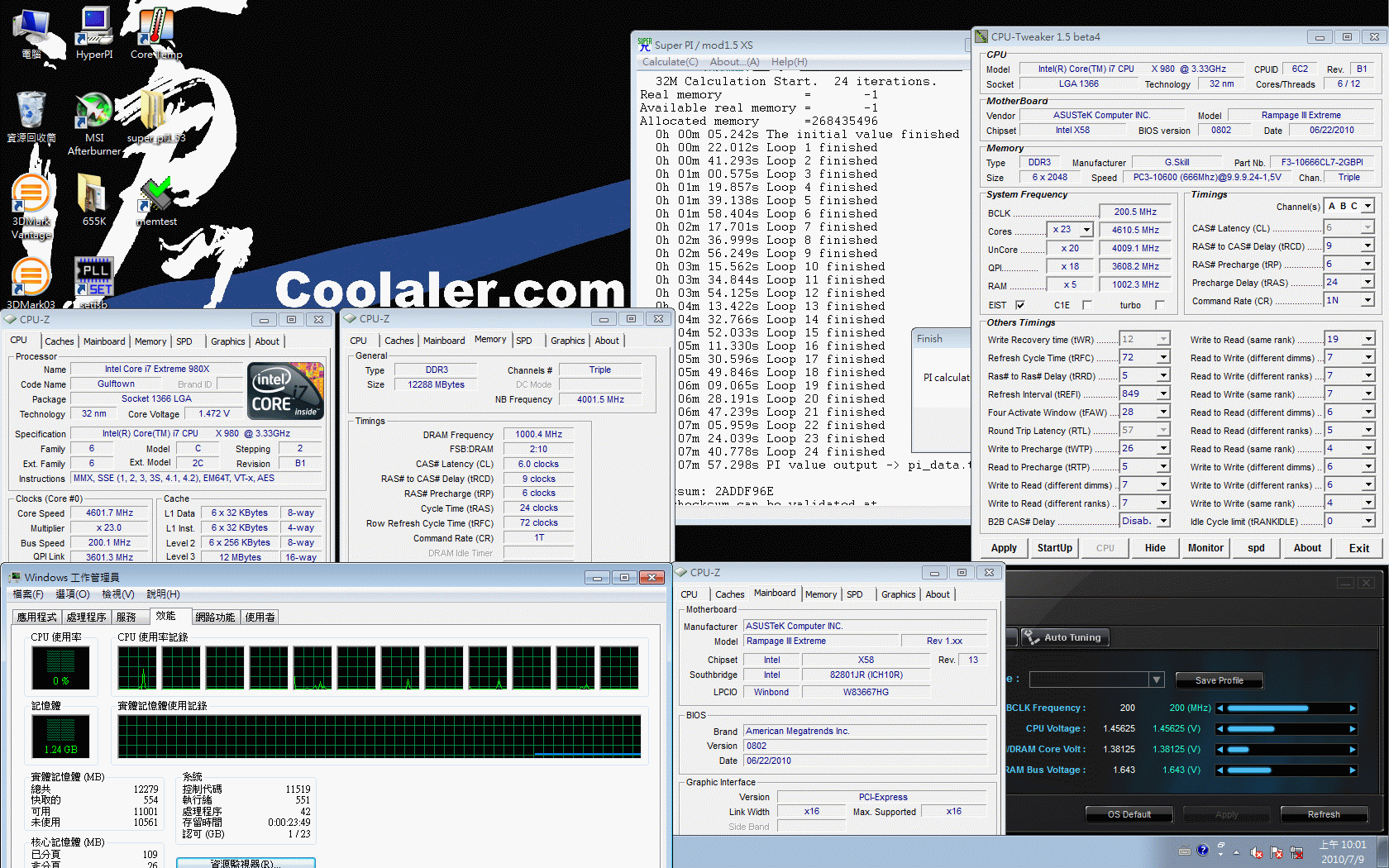Adjust the RAM Bus Voltage slider bar
Viewport: 1389px width, 868px height.
[1286, 770]
